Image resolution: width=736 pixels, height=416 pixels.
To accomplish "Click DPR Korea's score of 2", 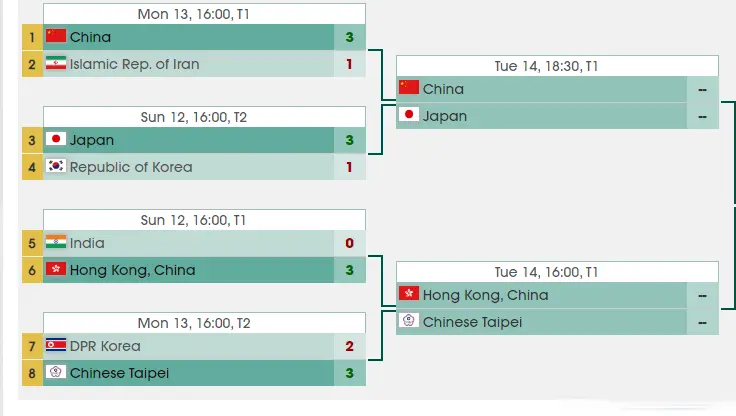I will (x=349, y=346).
